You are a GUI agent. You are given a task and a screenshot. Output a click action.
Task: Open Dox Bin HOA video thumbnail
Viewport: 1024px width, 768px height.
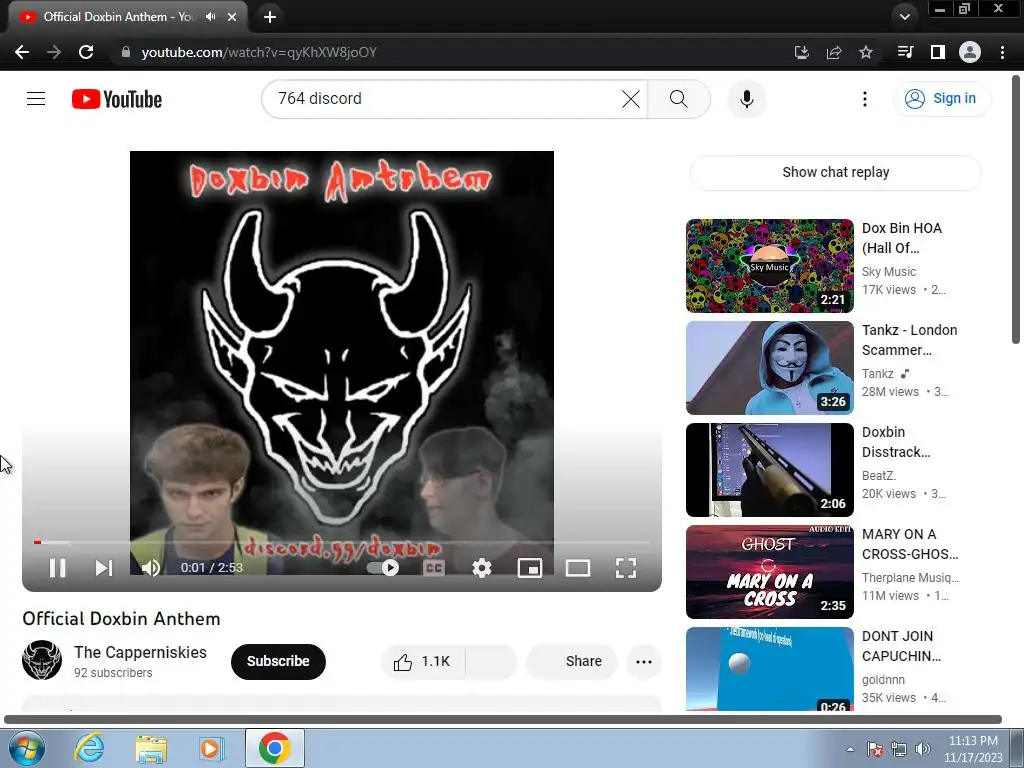pyautogui.click(x=769, y=266)
